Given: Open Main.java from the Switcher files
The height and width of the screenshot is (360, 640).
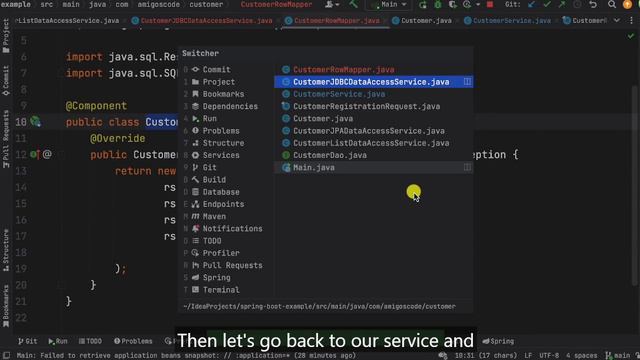Looking at the screenshot, I should 373,167.
